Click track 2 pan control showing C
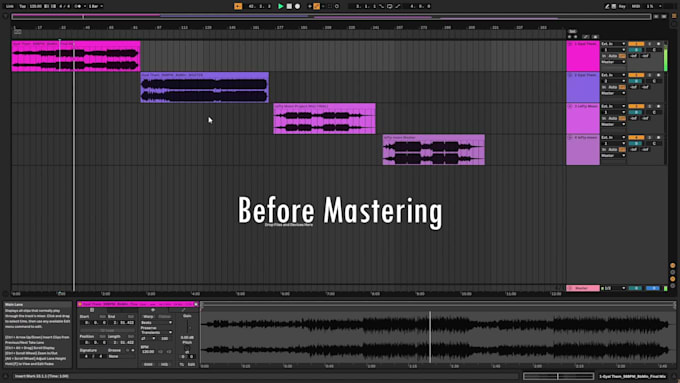This screenshot has width=680, height=383. 654,81
